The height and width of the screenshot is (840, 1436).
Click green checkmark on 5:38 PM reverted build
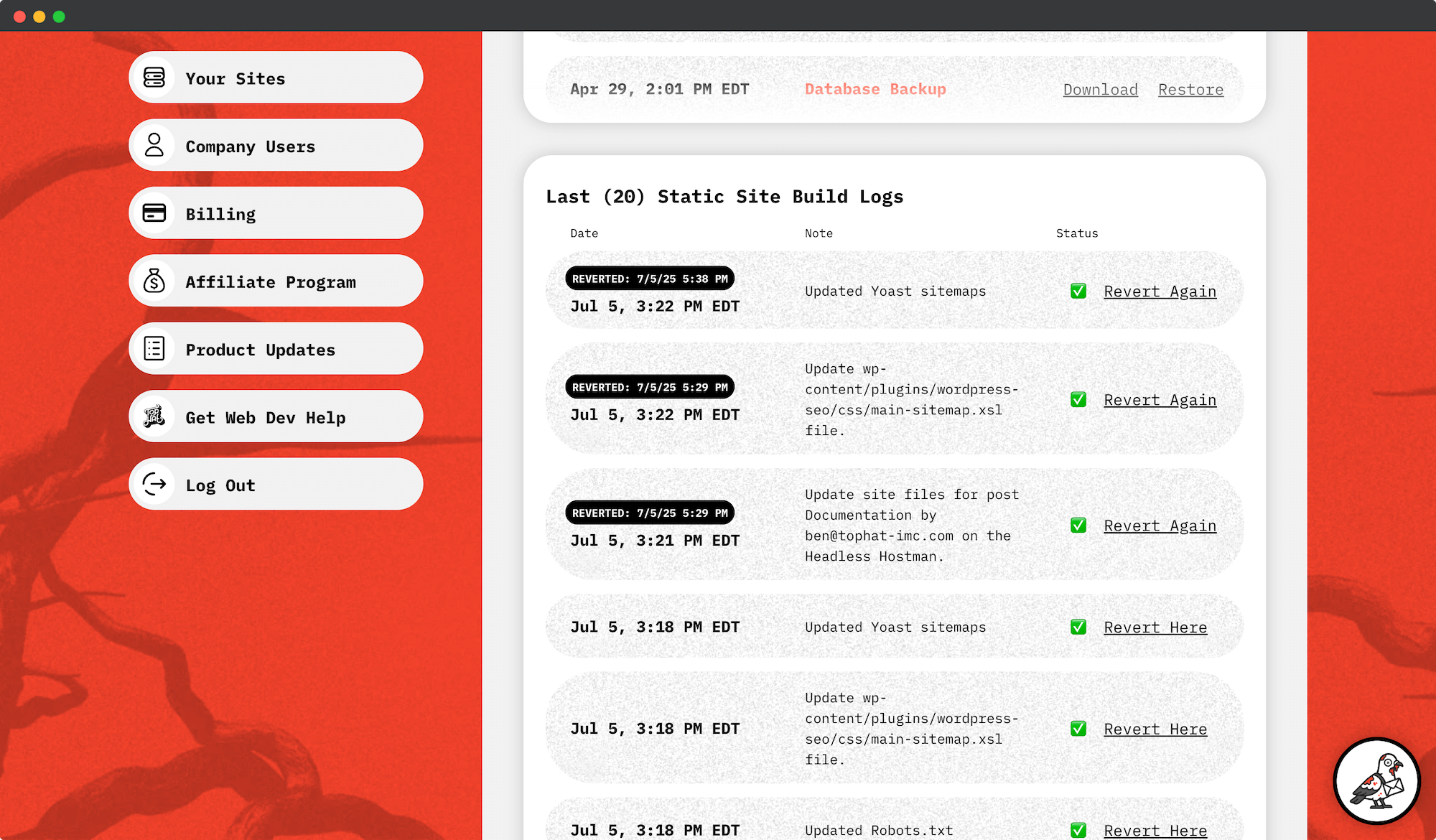click(x=1078, y=291)
